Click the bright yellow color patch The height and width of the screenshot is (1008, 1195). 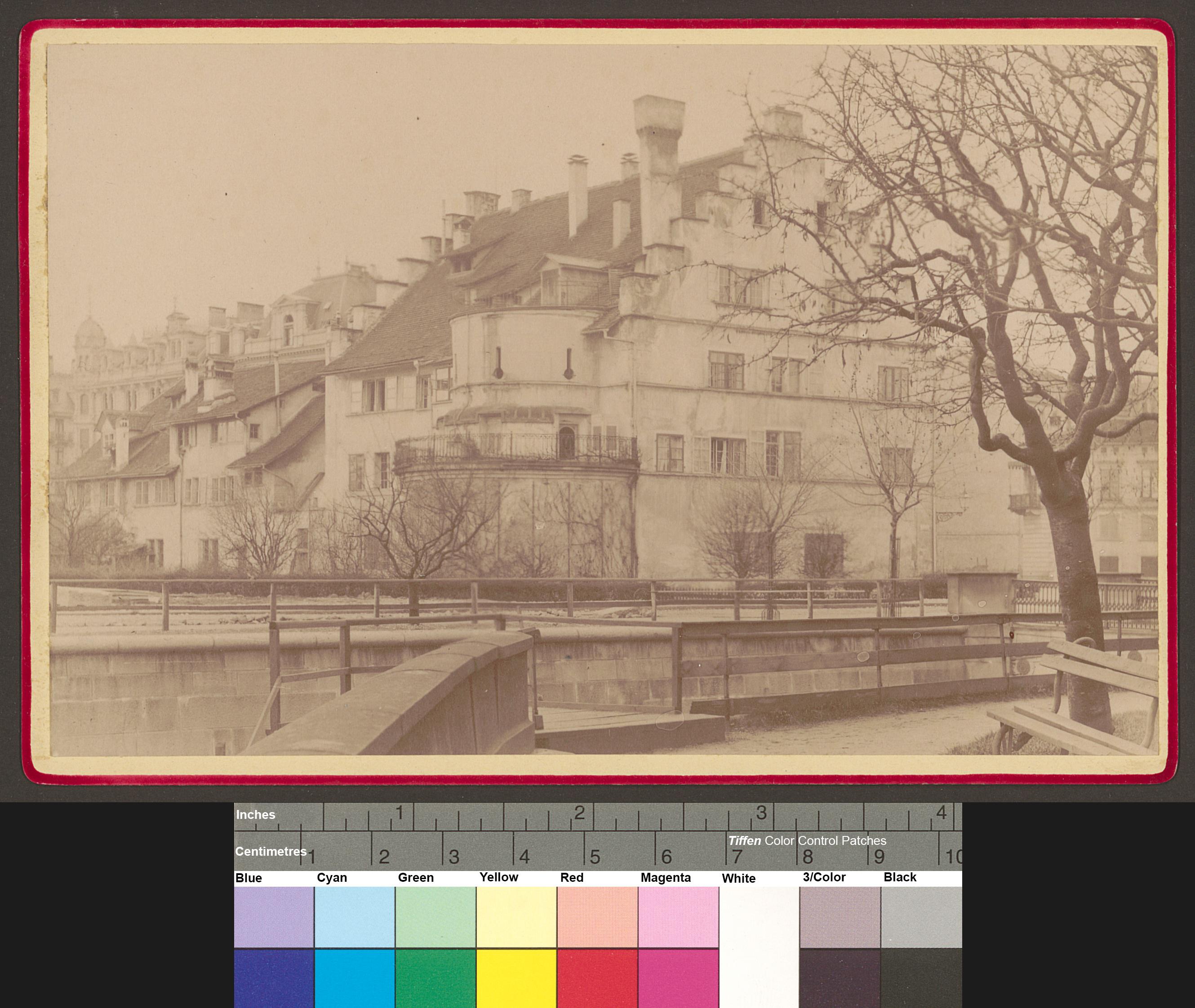pyautogui.click(x=516, y=978)
